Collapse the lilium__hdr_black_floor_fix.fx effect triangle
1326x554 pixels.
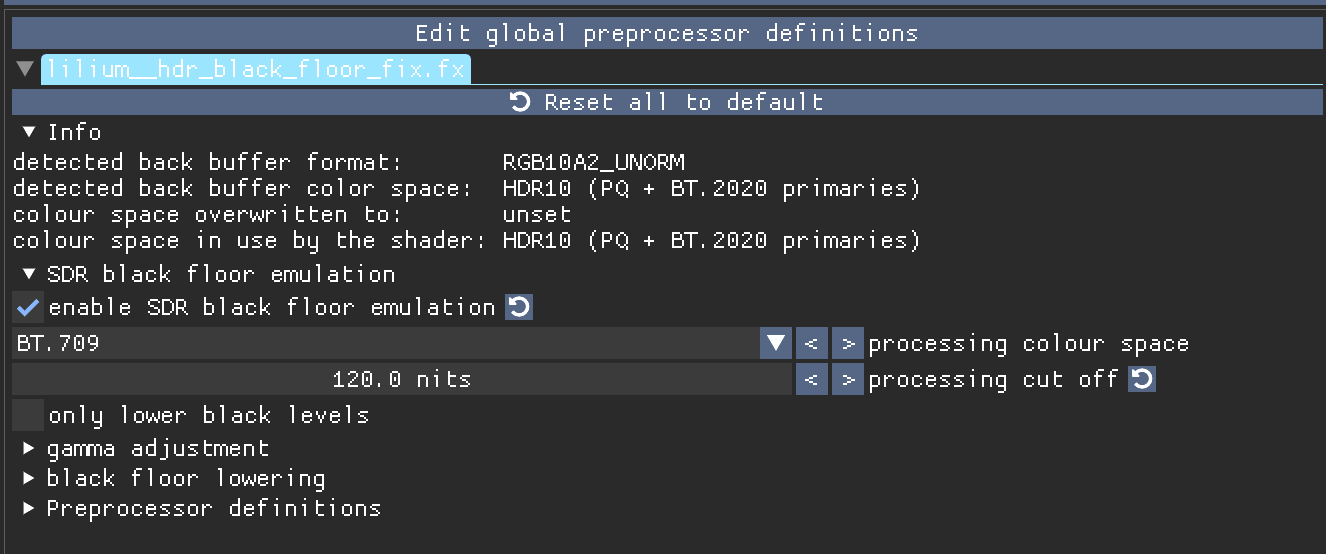[x=25, y=70]
